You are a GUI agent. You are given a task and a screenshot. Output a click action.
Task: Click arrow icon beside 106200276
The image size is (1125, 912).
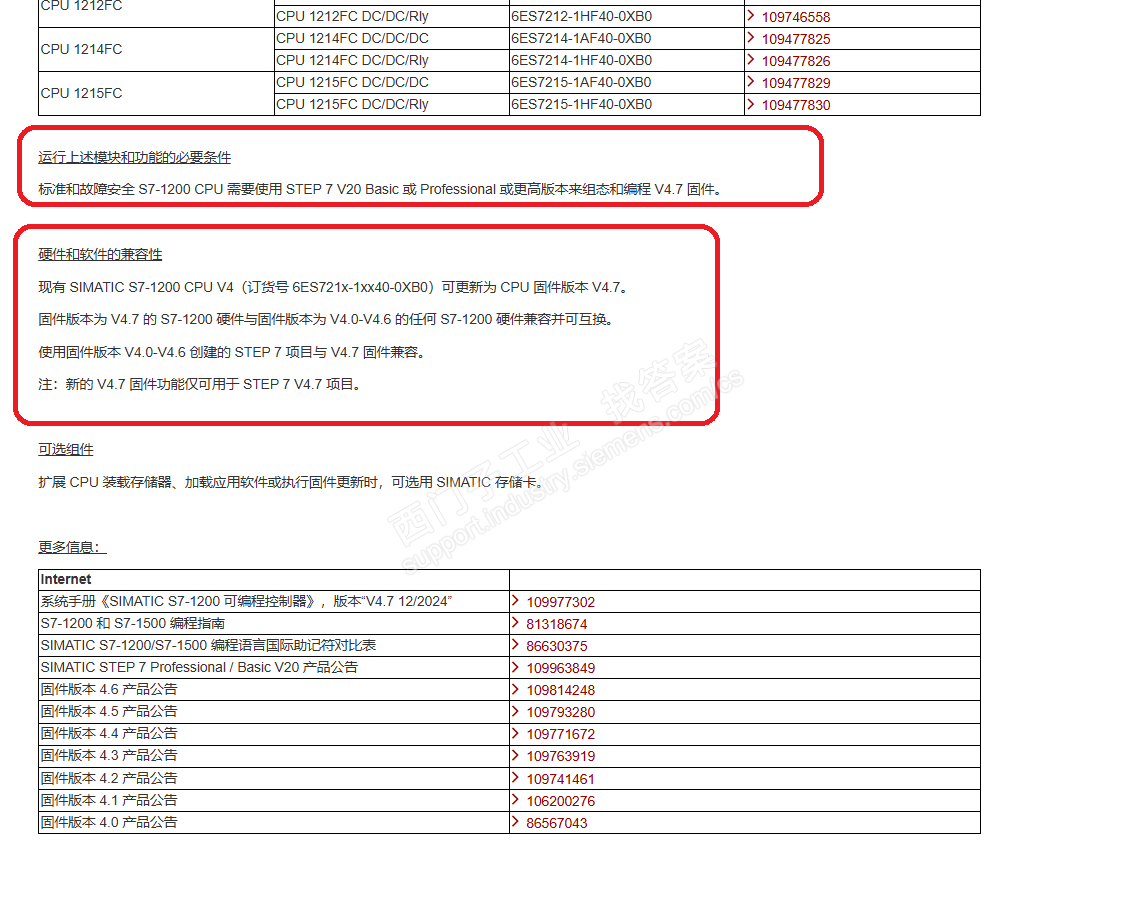coord(515,799)
